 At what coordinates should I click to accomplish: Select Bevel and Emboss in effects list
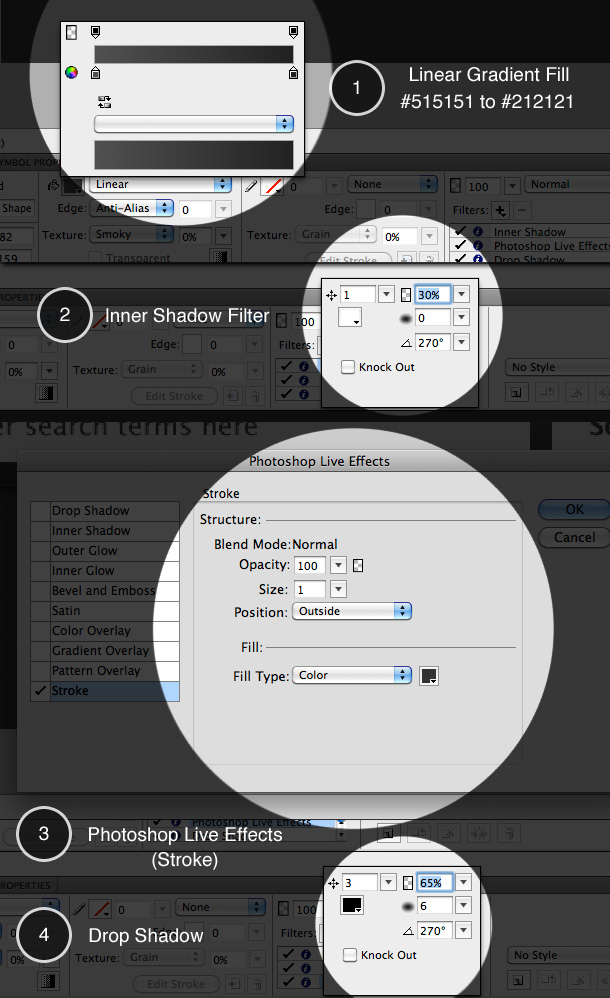pyautogui.click(x=103, y=591)
